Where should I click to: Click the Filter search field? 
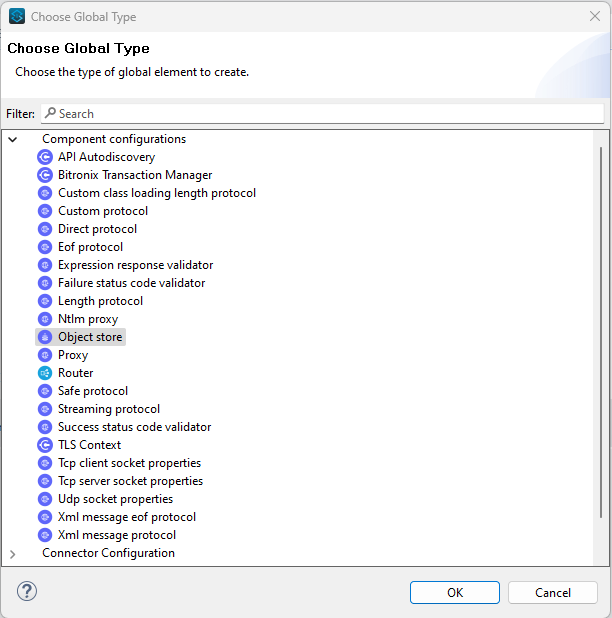[322, 114]
